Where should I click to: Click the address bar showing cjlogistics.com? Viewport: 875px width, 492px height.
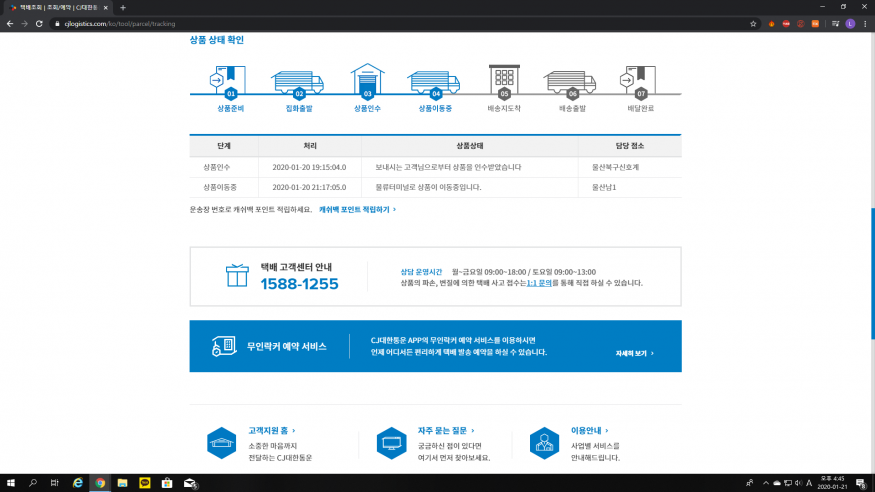400,23
